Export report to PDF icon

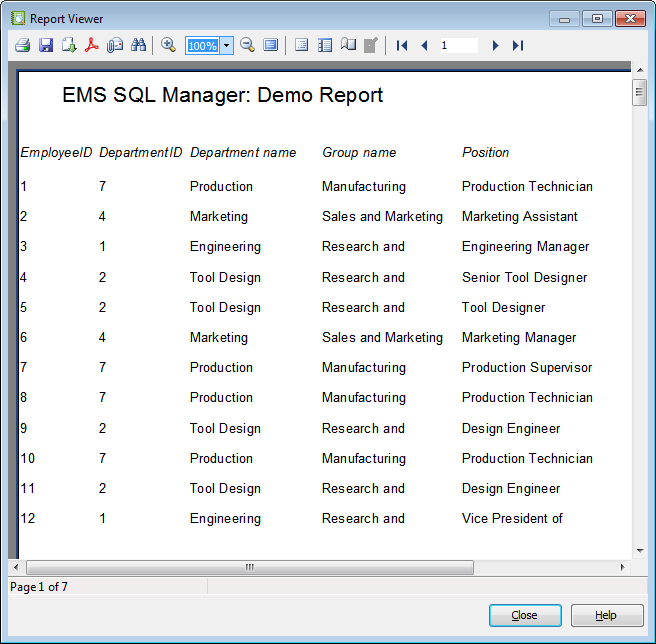92,45
